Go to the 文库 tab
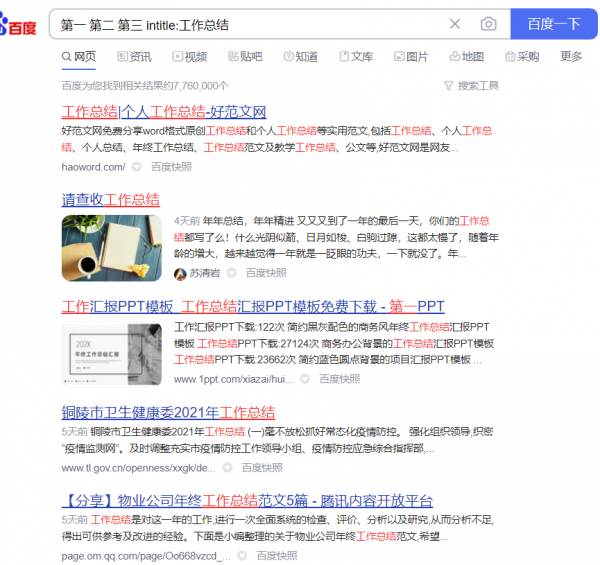 point(355,57)
